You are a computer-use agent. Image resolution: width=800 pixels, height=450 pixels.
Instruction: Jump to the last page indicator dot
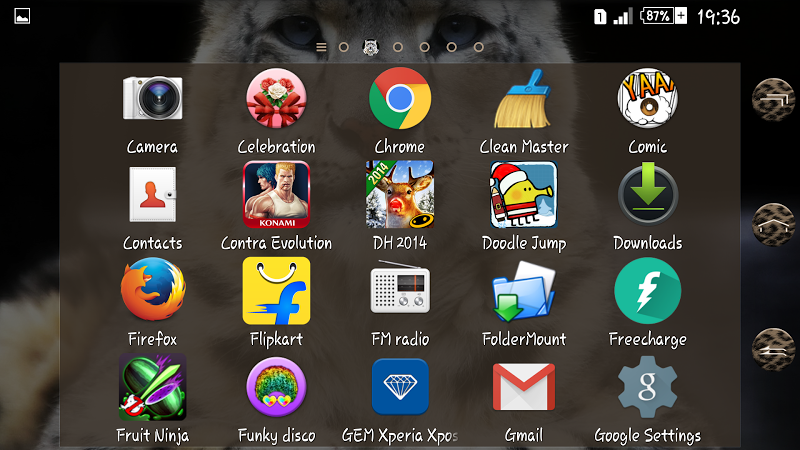[x=479, y=47]
